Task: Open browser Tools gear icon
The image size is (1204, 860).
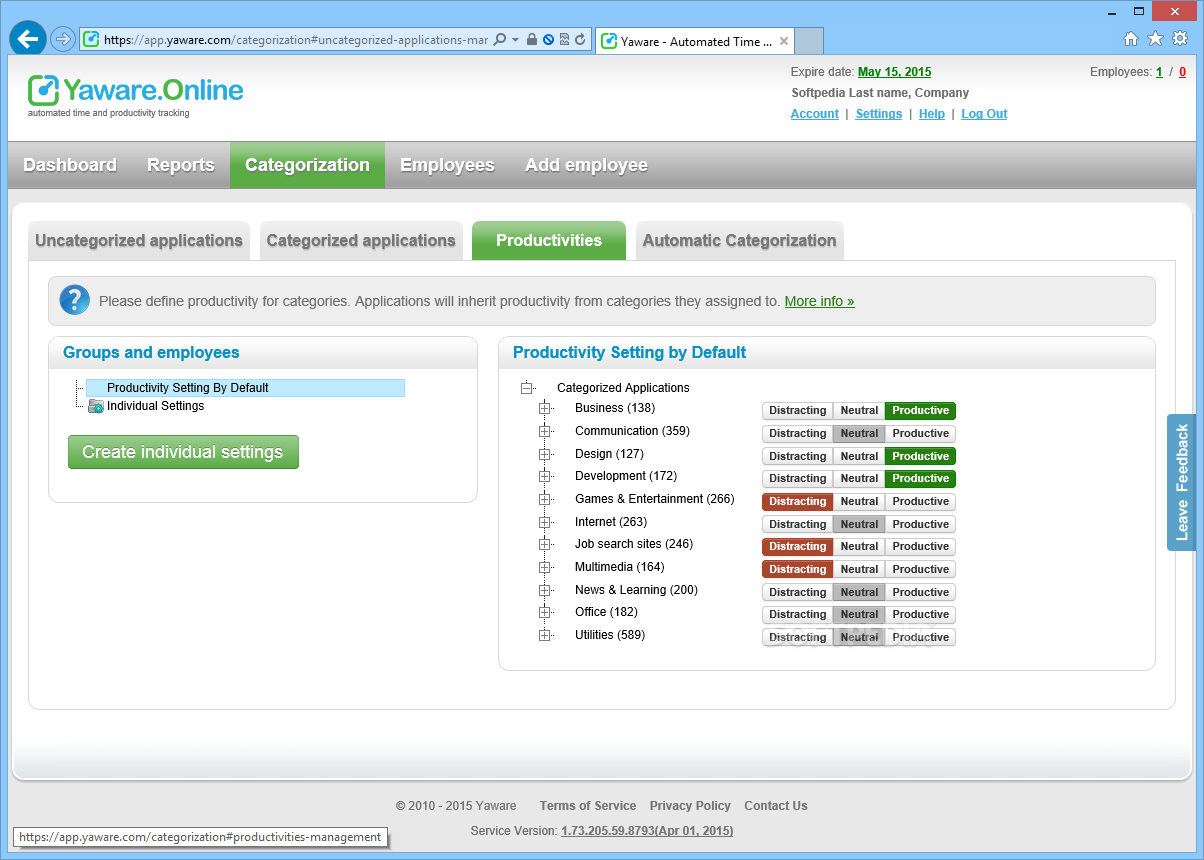Action: pos(1180,39)
